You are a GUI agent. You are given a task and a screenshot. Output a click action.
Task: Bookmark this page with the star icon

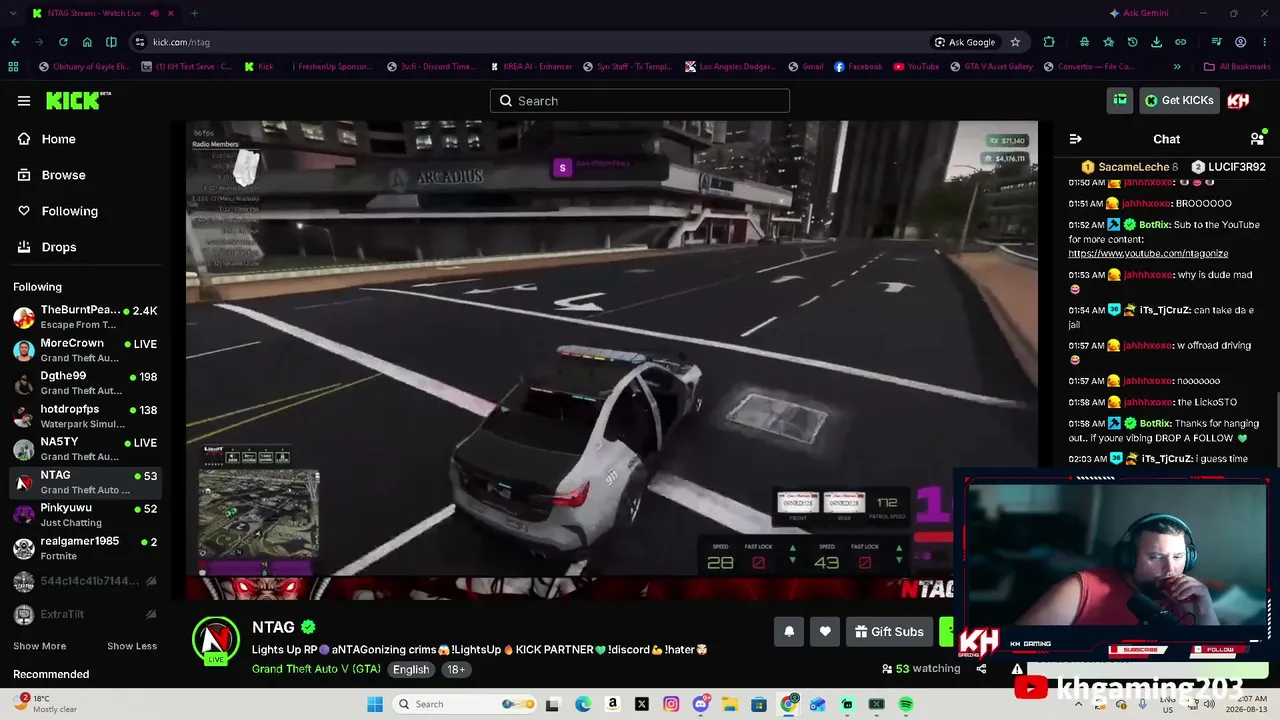point(1015,42)
